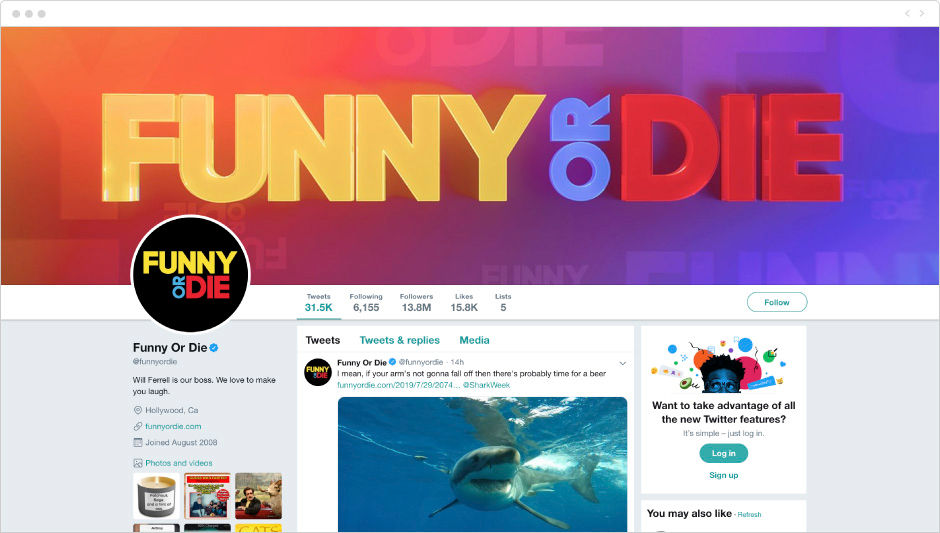
Task: Click the Funny Or Die name in tweet
Action: (362, 362)
